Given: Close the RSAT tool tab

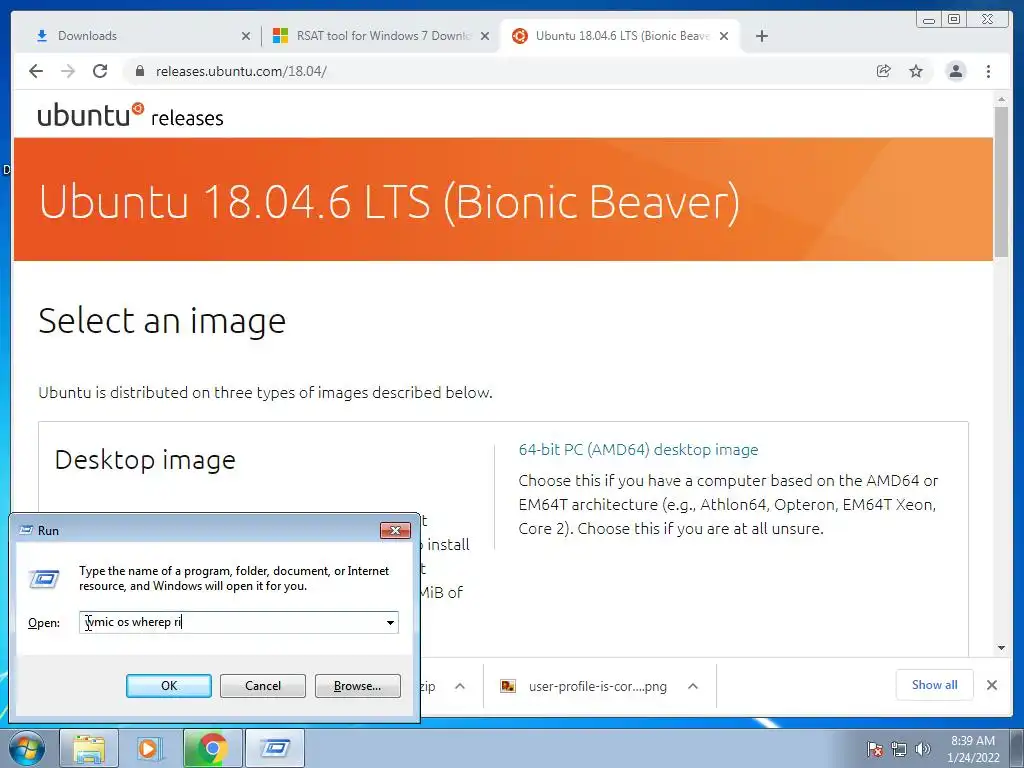Looking at the screenshot, I should pos(485,36).
